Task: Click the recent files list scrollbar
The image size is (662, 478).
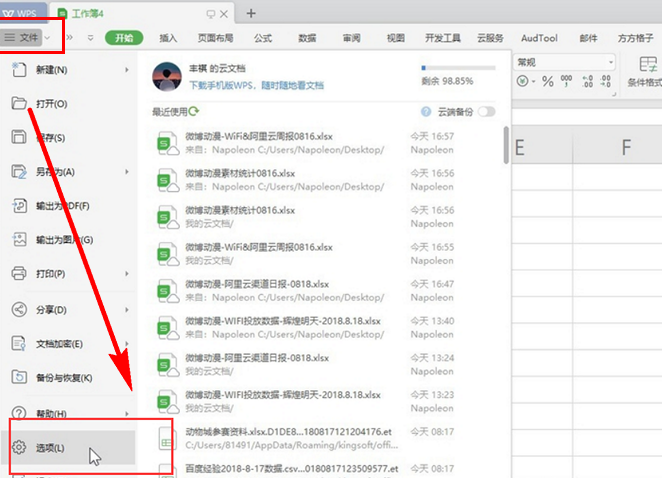Action: (506, 145)
